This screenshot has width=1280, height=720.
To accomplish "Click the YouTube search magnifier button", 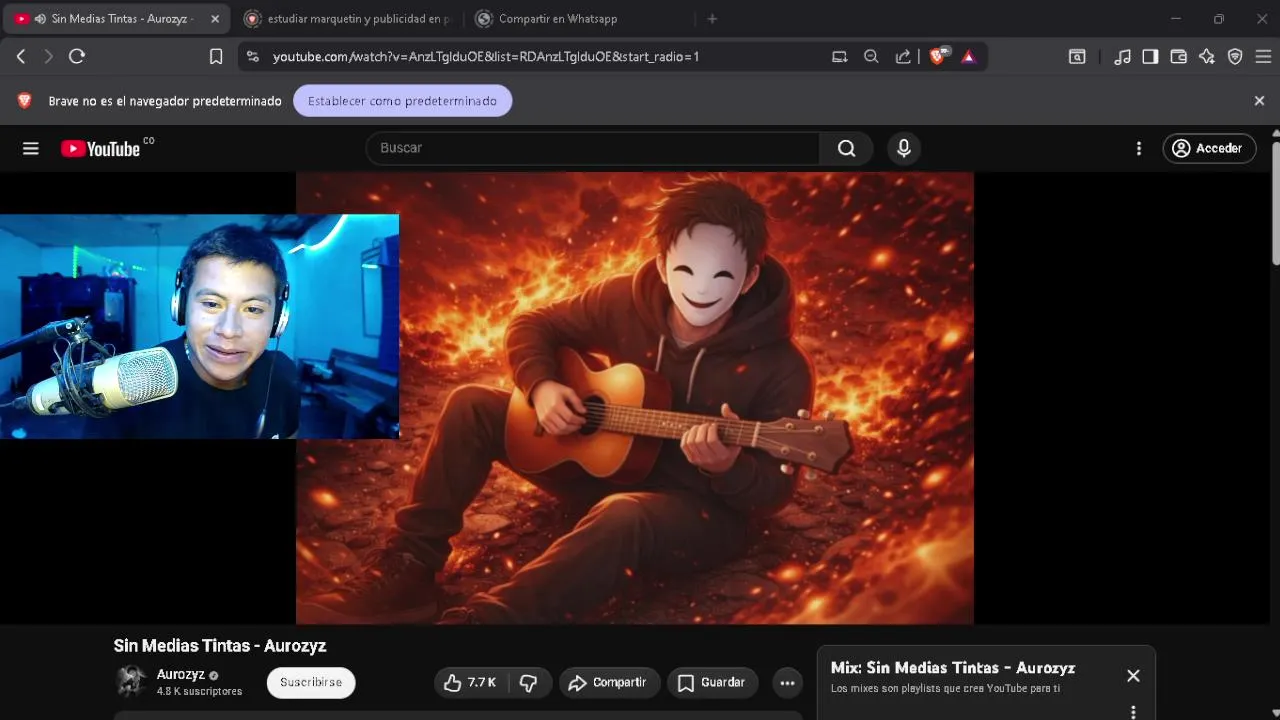I will (x=847, y=148).
